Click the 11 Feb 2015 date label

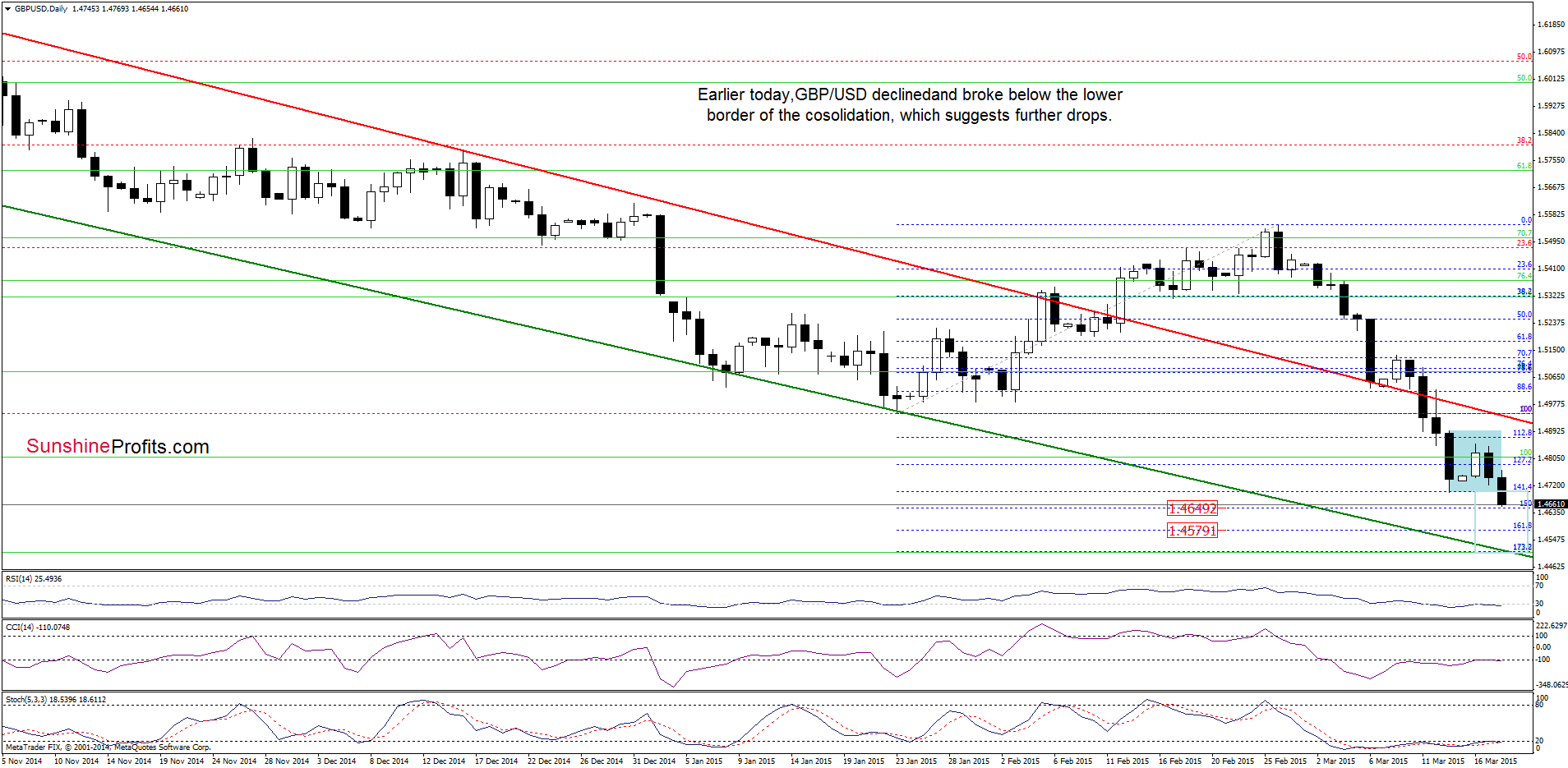tap(1128, 761)
